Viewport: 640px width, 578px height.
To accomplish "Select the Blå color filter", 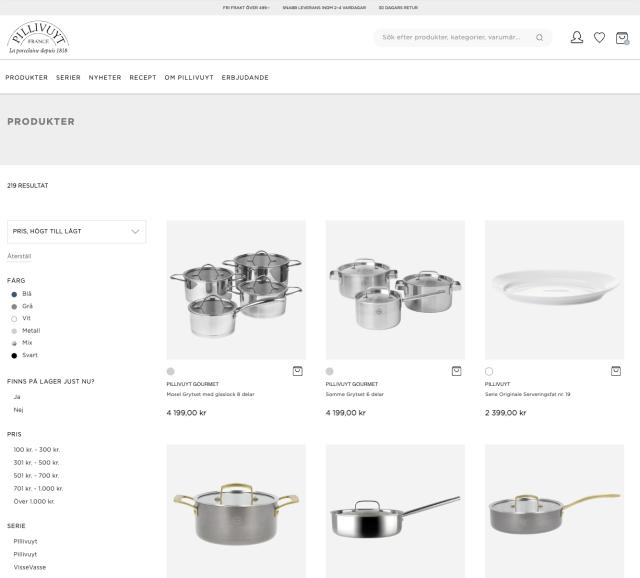I will click(22, 294).
